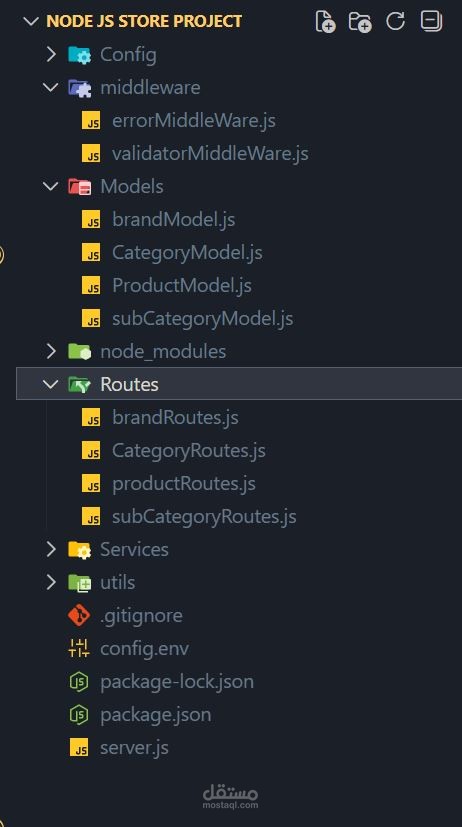Collapse all folders using the collapse icon
The width and height of the screenshot is (462, 827).
431,21
